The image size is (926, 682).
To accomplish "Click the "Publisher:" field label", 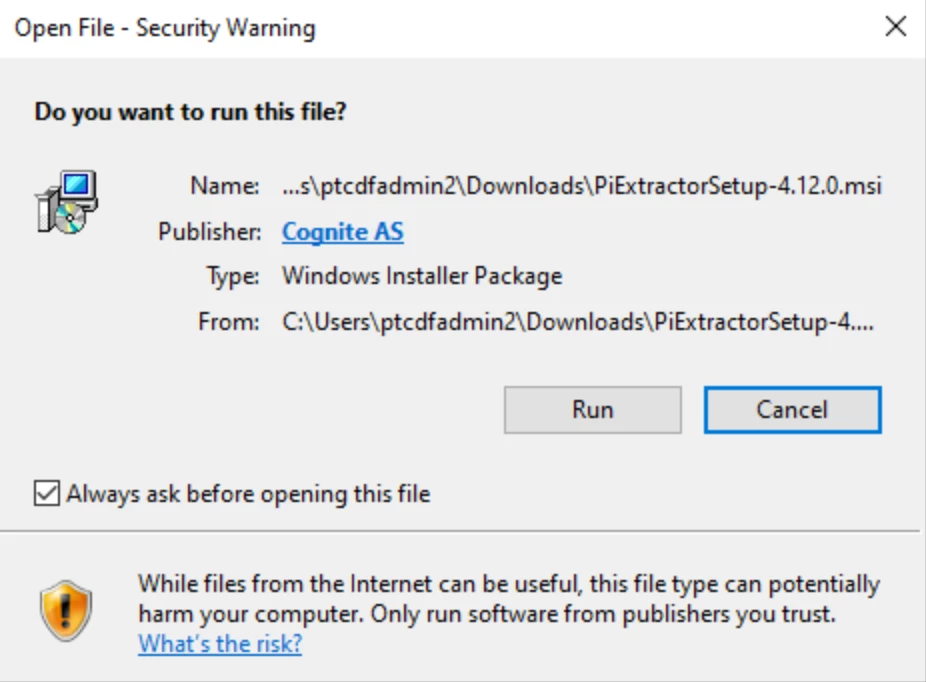I will 209,232.
